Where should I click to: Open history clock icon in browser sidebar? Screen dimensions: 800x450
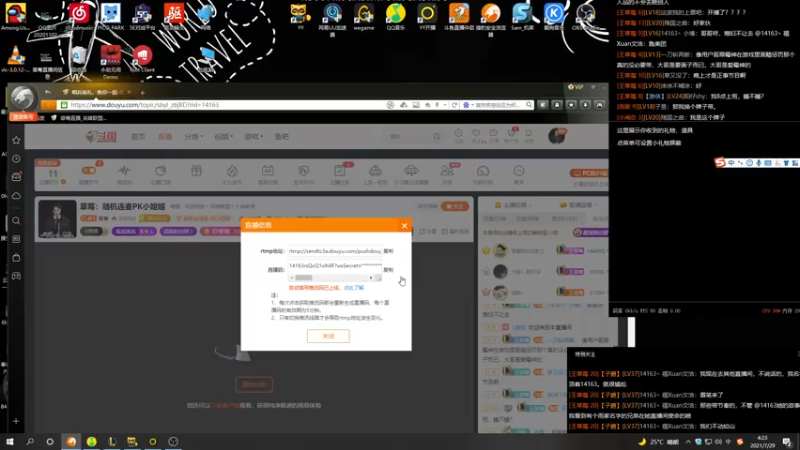16,159
